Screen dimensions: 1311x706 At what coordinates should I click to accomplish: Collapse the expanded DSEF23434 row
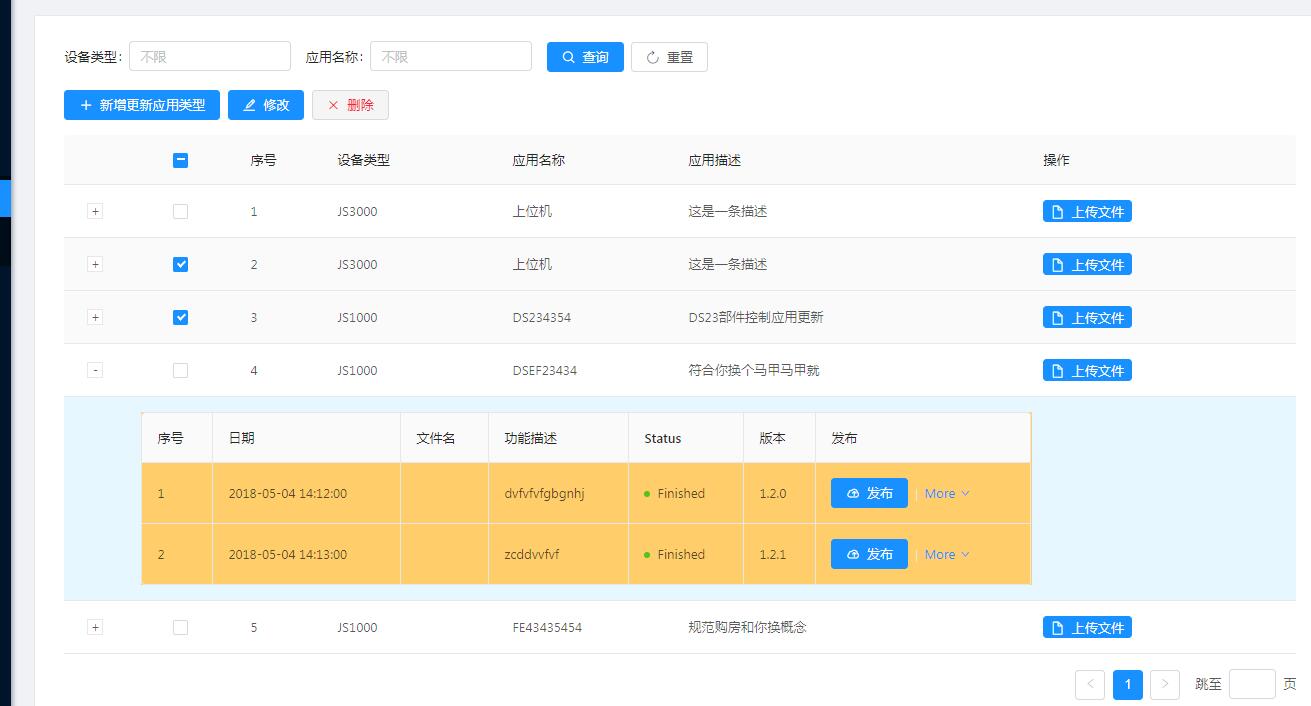(x=95, y=370)
